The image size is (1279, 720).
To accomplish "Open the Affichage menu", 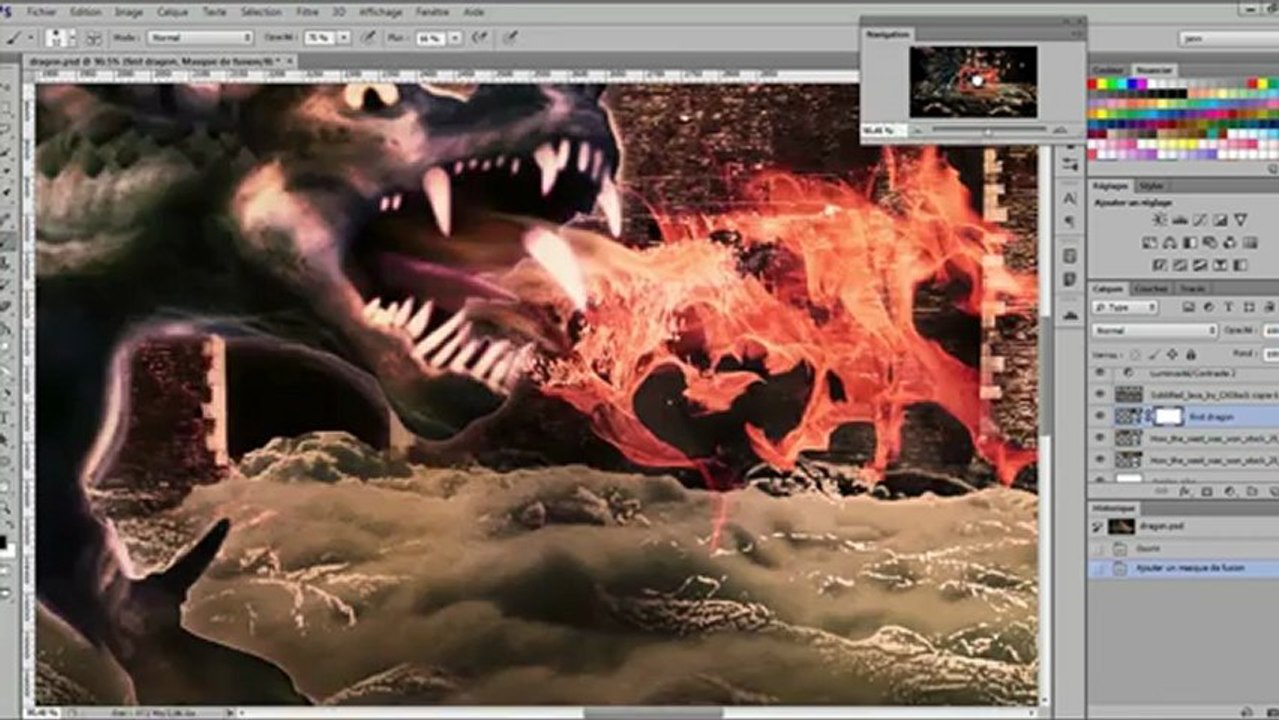I will [x=380, y=12].
